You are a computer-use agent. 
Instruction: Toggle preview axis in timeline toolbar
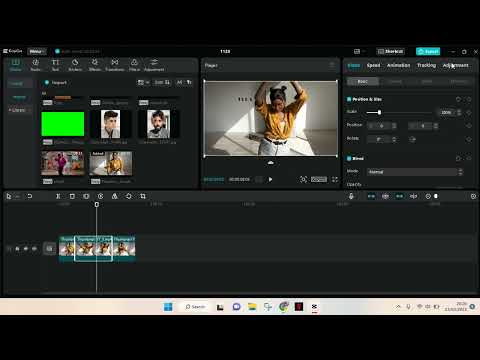[x=413, y=196]
